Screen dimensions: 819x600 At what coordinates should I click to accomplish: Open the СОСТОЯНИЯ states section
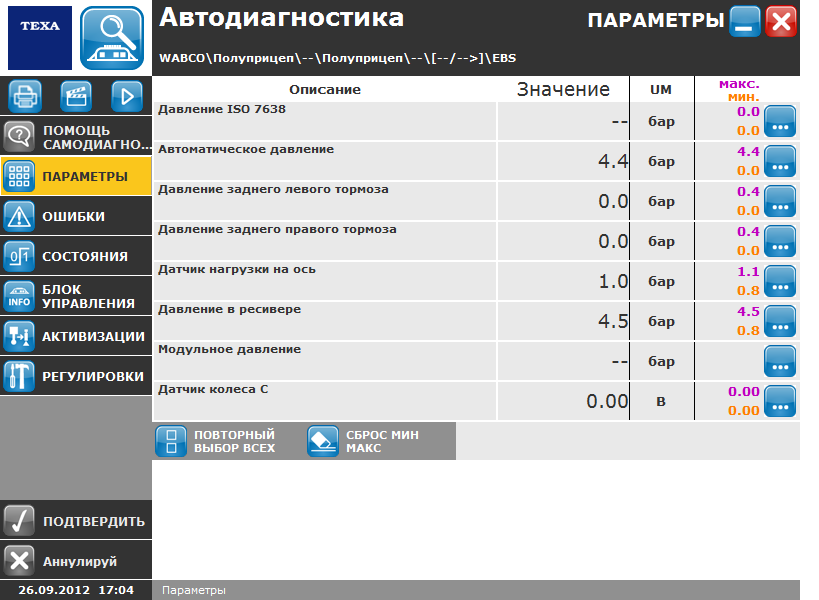[76, 256]
